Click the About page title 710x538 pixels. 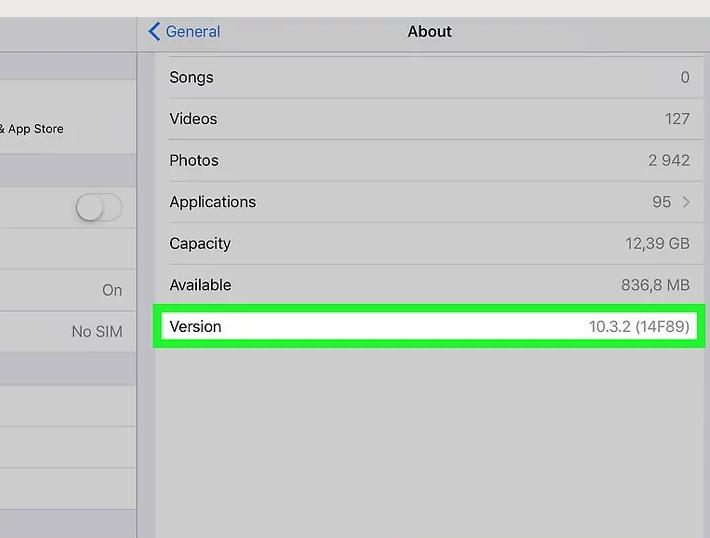pyautogui.click(x=430, y=32)
